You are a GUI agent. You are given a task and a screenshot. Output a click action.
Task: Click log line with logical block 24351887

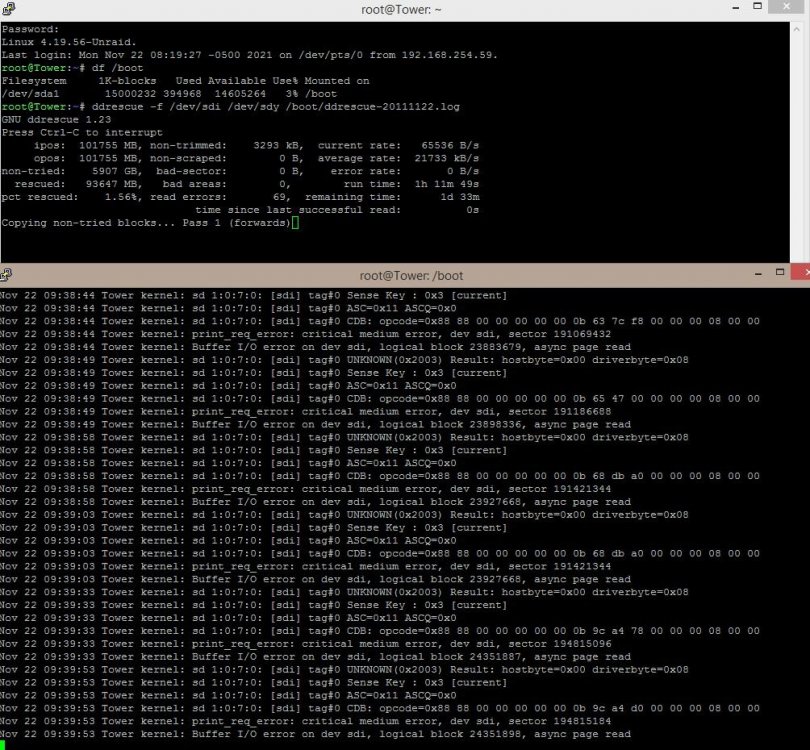315,657
